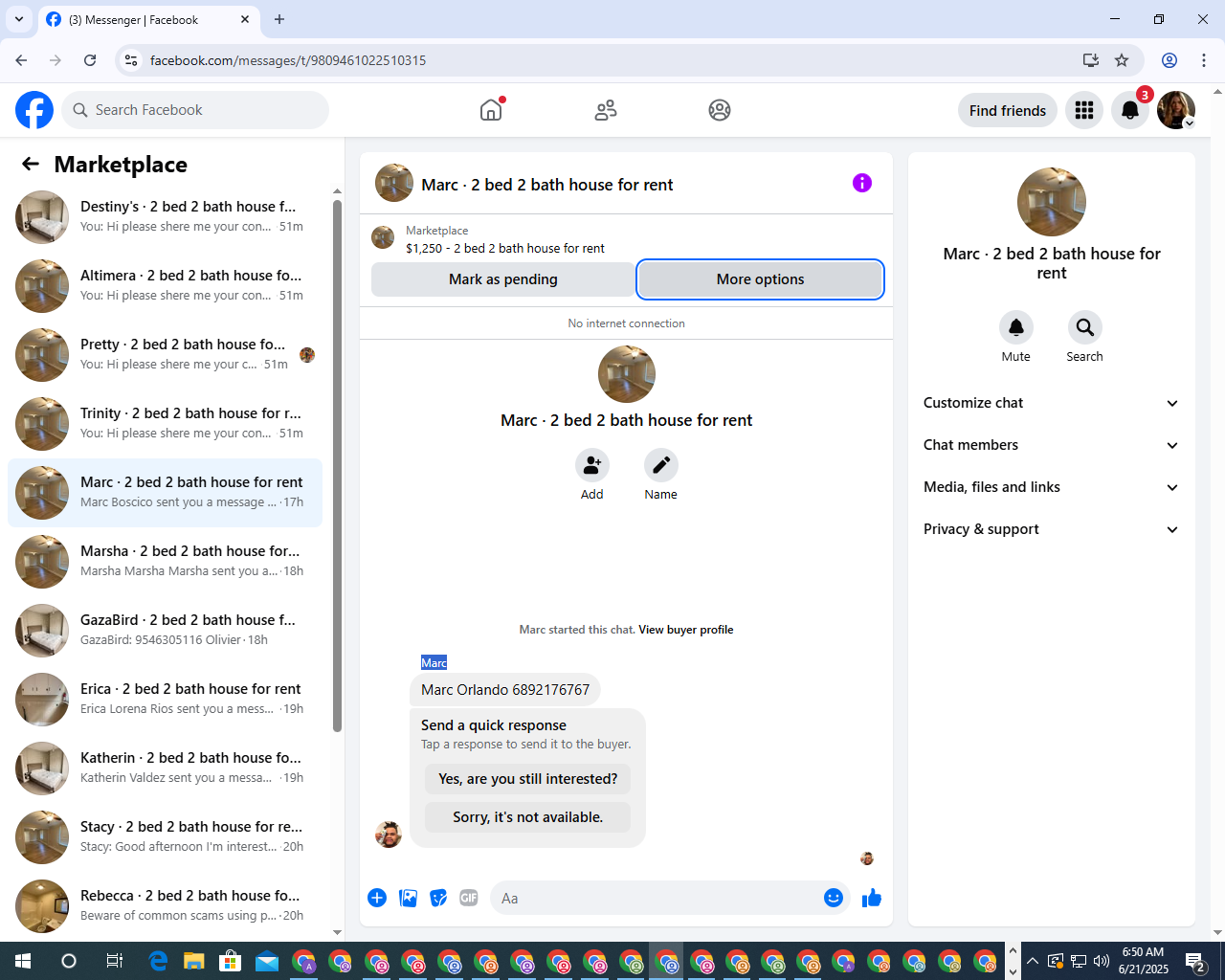1225x980 pixels.
Task: Expand Customize chat section
Action: 1051,403
